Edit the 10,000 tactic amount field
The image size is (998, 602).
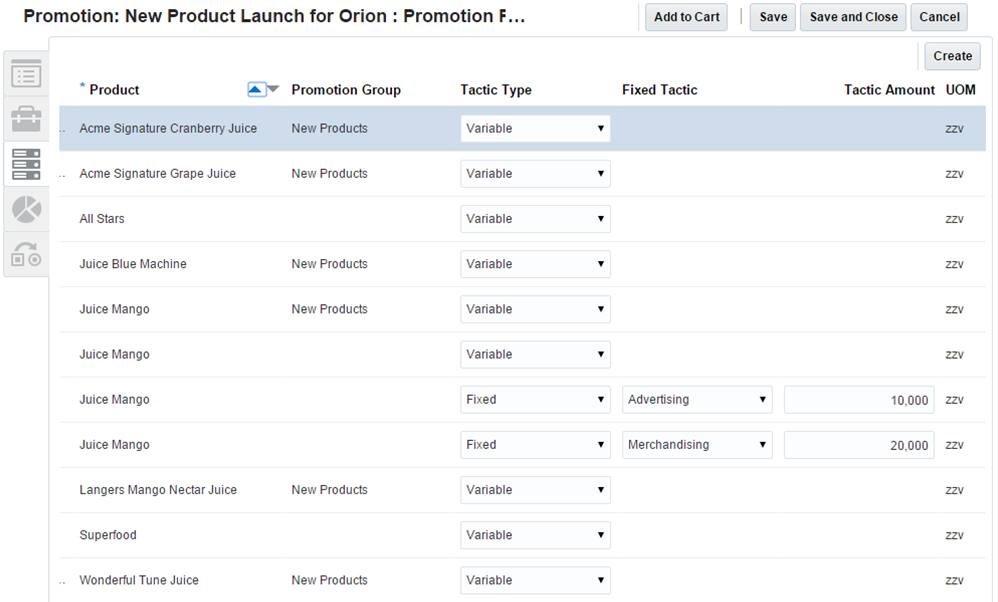coord(859,400)
